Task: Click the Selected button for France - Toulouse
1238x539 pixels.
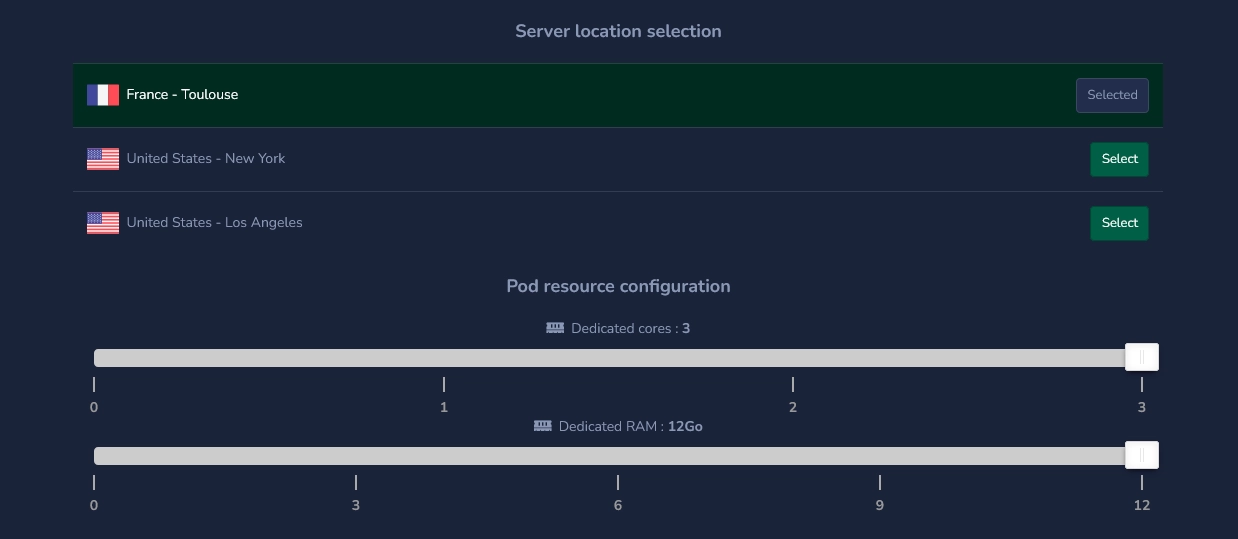Action: click(x=1112, y=95)
